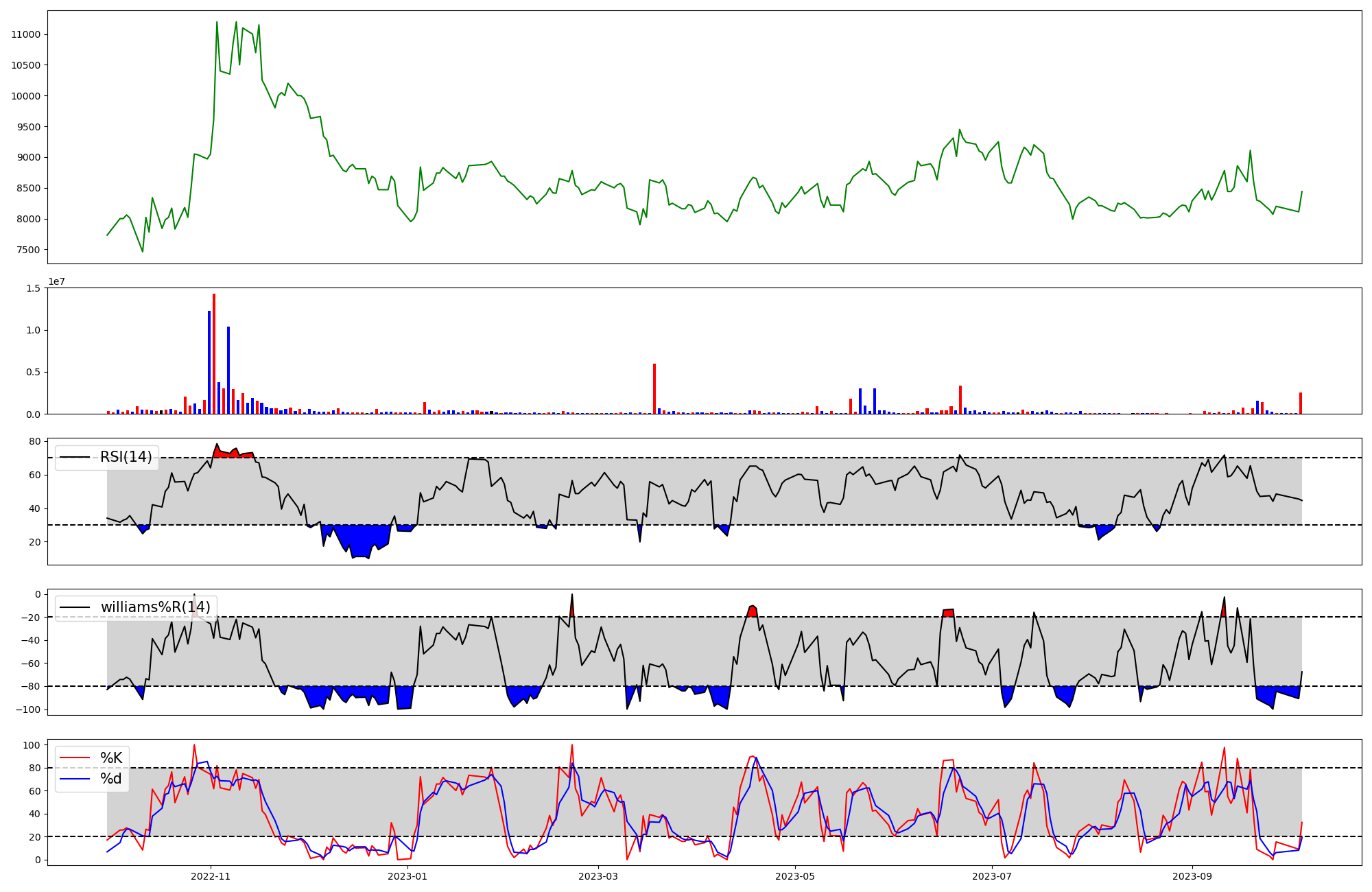Click the blue %d legend entry
The height and width of the screenshot is (892, 1372).
pos(110,779)
